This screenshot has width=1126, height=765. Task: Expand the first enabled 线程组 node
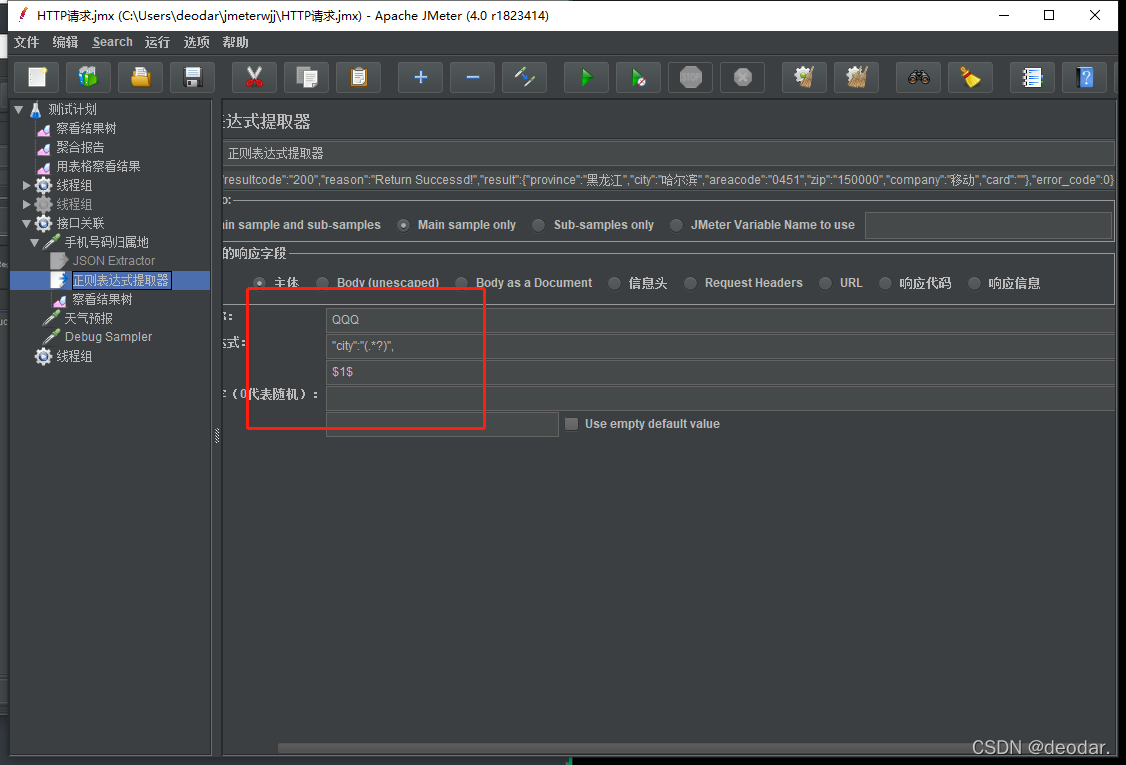27,185
